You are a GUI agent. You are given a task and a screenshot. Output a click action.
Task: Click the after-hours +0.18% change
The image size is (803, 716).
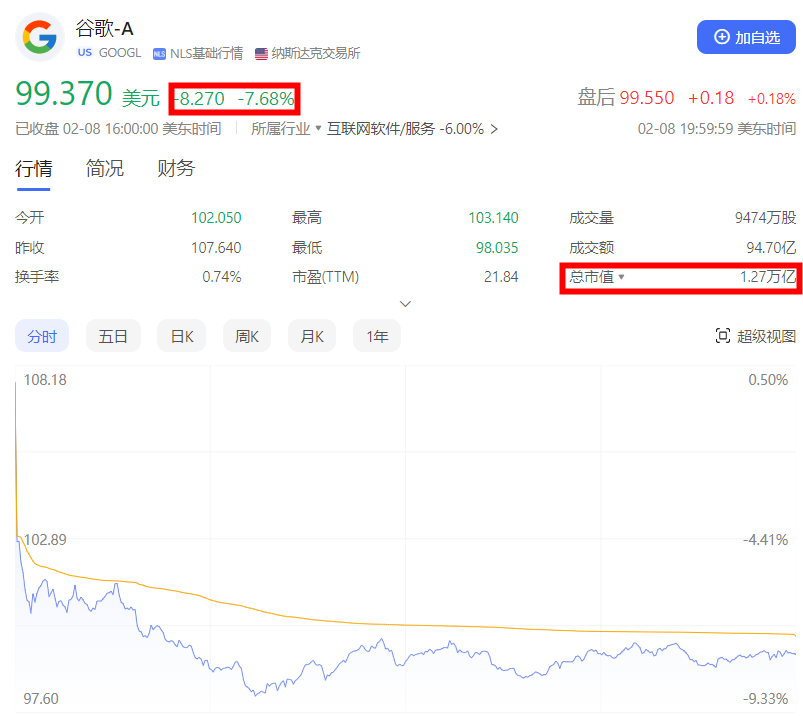click(772, 99)
